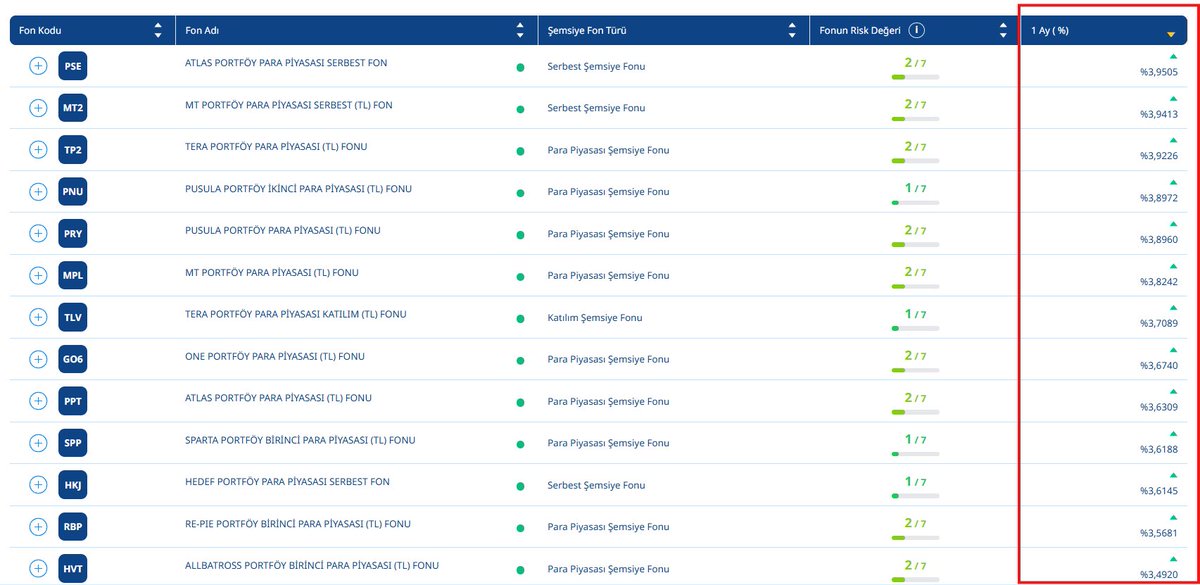Open the PSE fund code badge
Viewport: 1200px width, 585px height.
coord(73,66)
